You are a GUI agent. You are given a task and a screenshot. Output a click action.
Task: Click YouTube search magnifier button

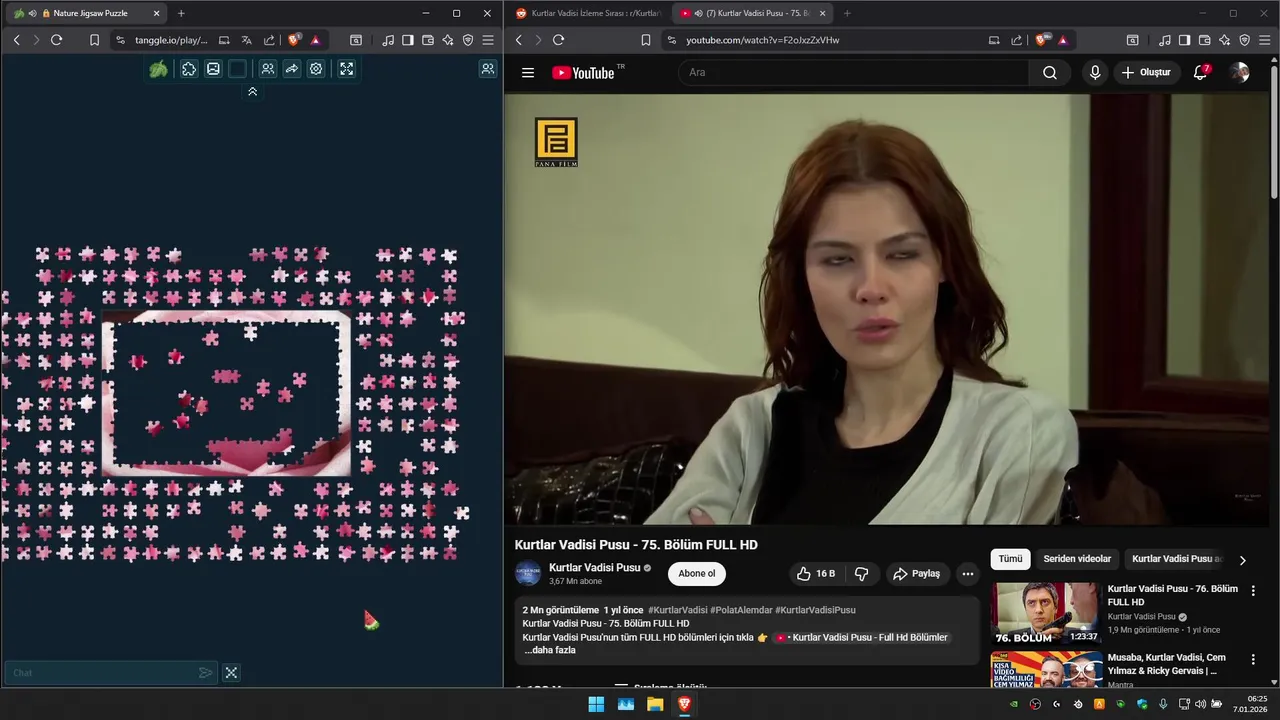(x=1049, y=72)
